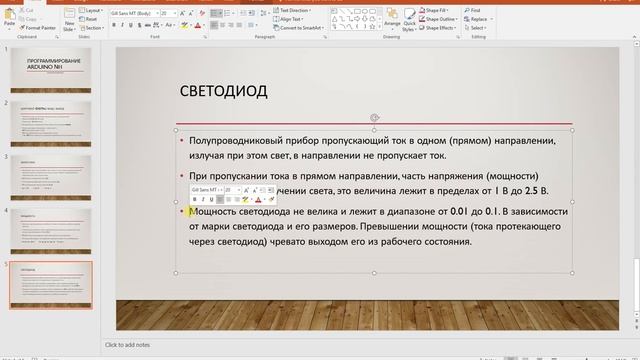
Task: Click Cut in the Clipboard group
Action: point(27,10)
